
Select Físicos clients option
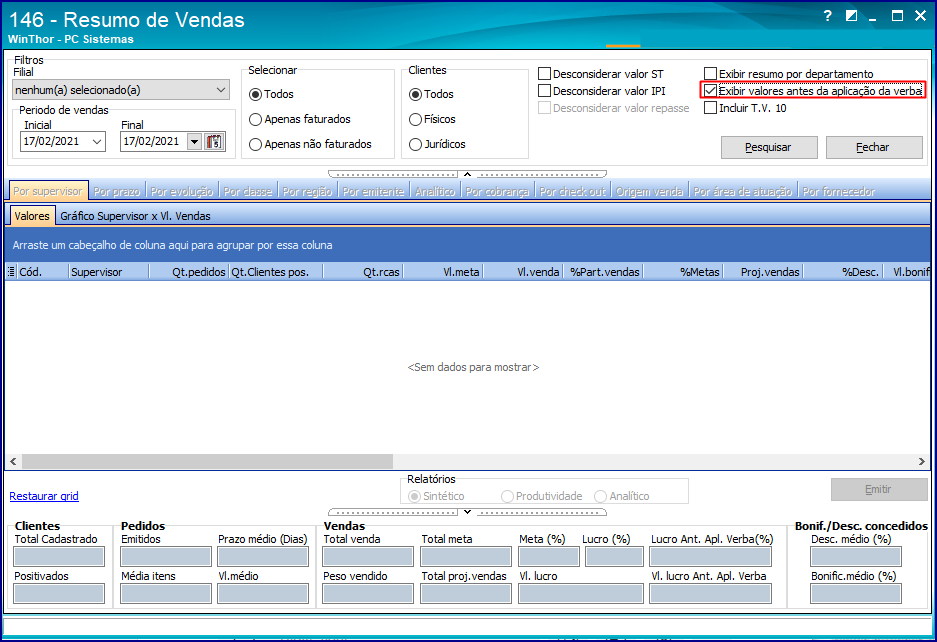(432, 120)
